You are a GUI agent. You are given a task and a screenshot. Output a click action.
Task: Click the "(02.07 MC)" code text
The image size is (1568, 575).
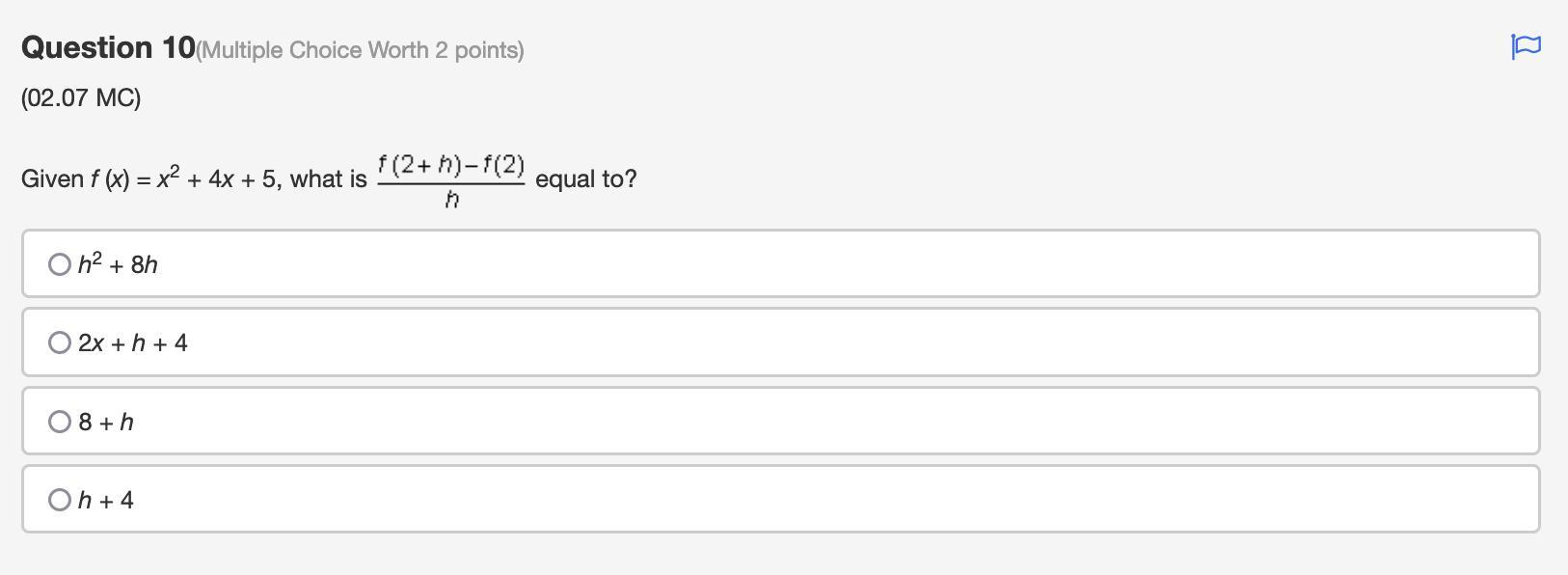pyautogui.click(x=81, y=98)
